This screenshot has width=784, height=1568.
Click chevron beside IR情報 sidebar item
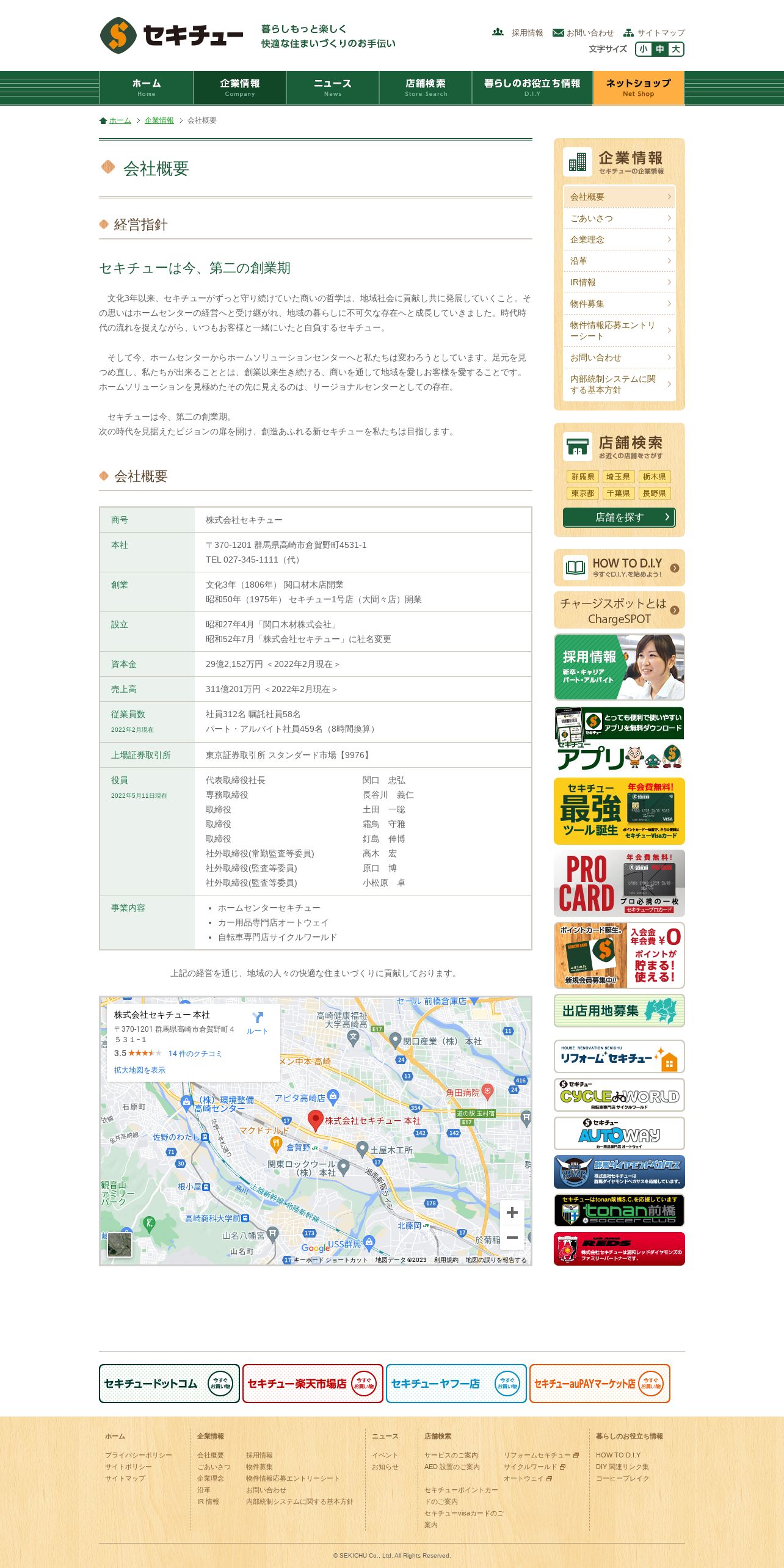click(669, 282)
